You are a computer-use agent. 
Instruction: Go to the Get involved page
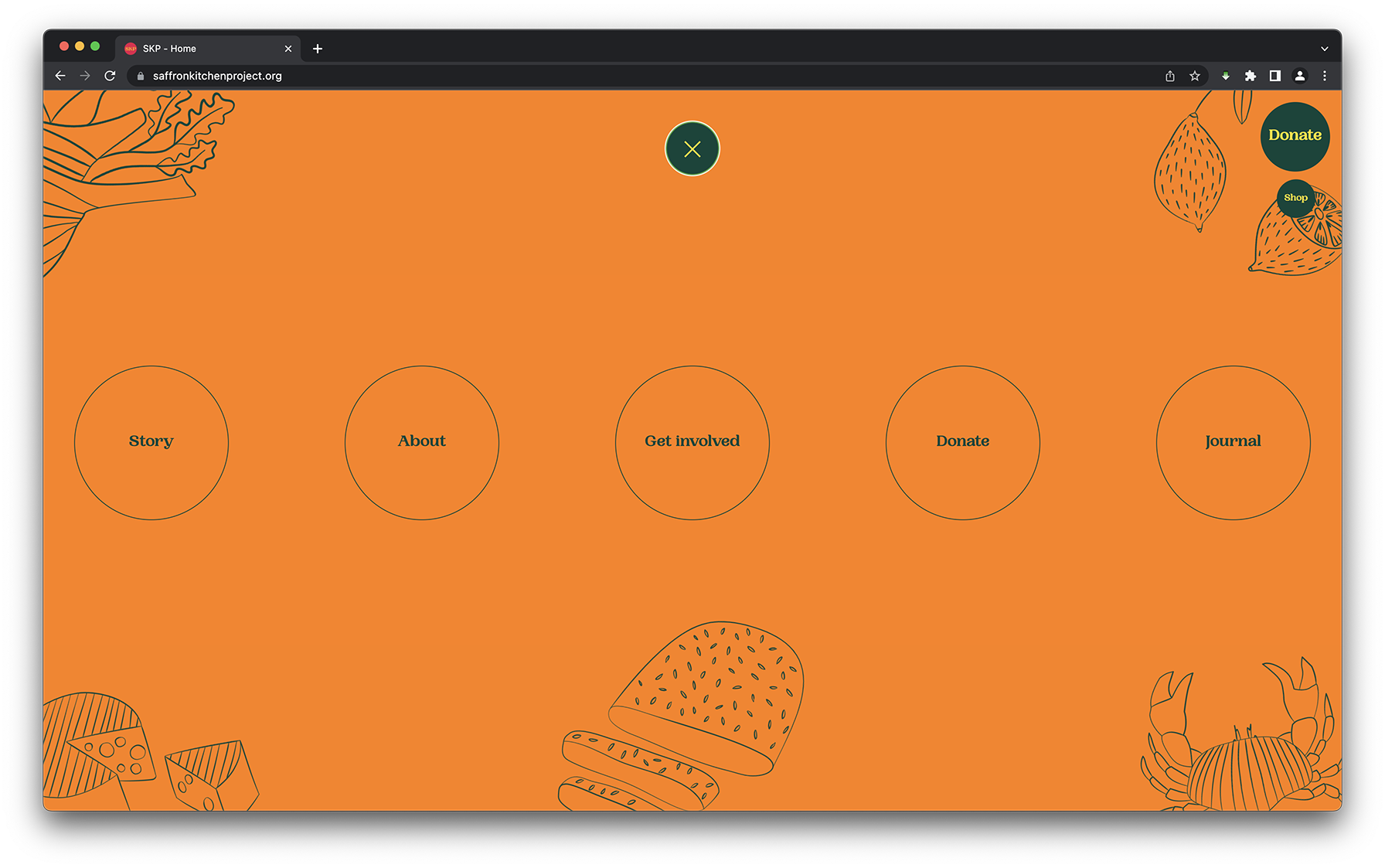(x=692, y=442)
